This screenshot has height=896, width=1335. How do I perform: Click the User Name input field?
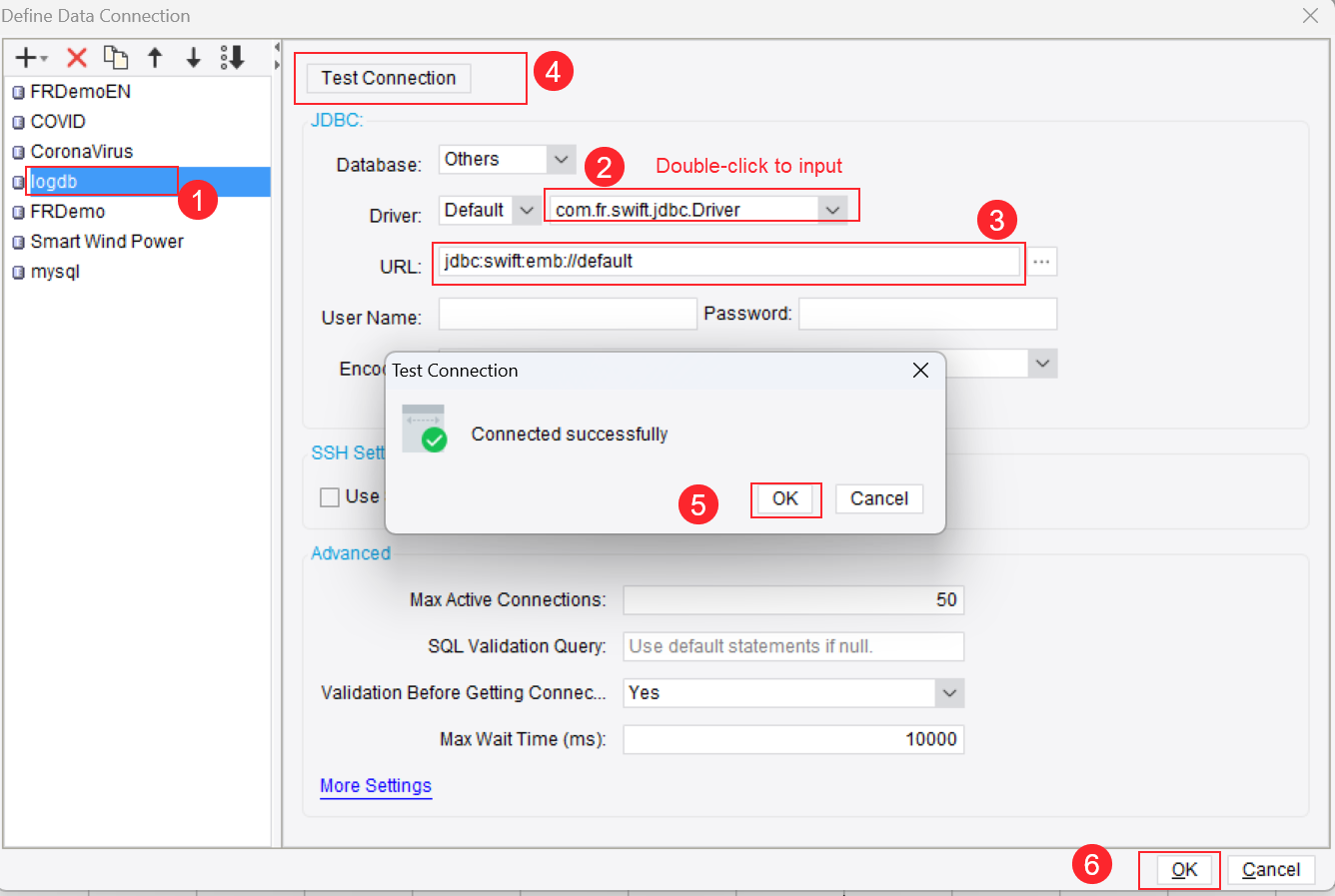pyautogui.click(x=568, y=314)
